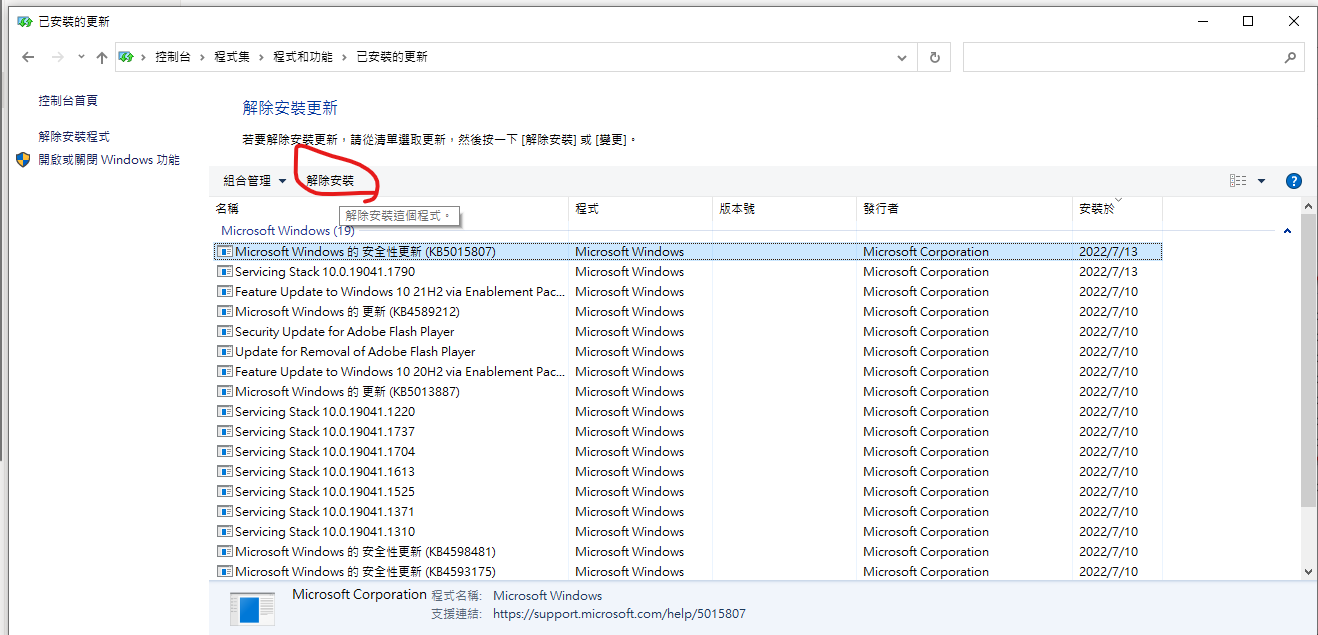Image resolution: width=1318 pixels, height=635 pixels.
Task: Select the KB4593175 security update row
Action: [688, 572]
